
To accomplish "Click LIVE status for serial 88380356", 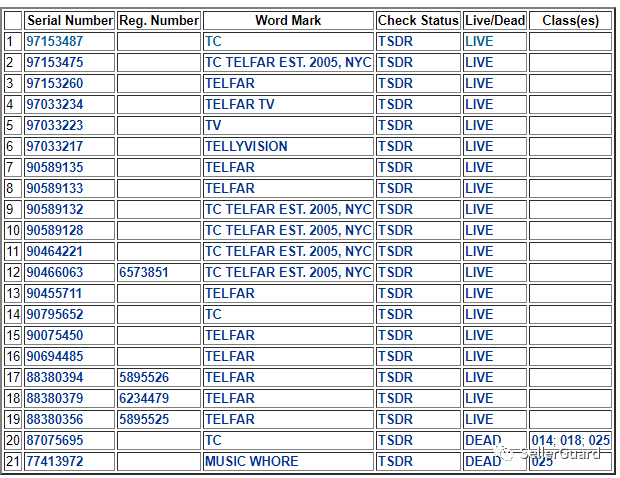I will (479, 419).
